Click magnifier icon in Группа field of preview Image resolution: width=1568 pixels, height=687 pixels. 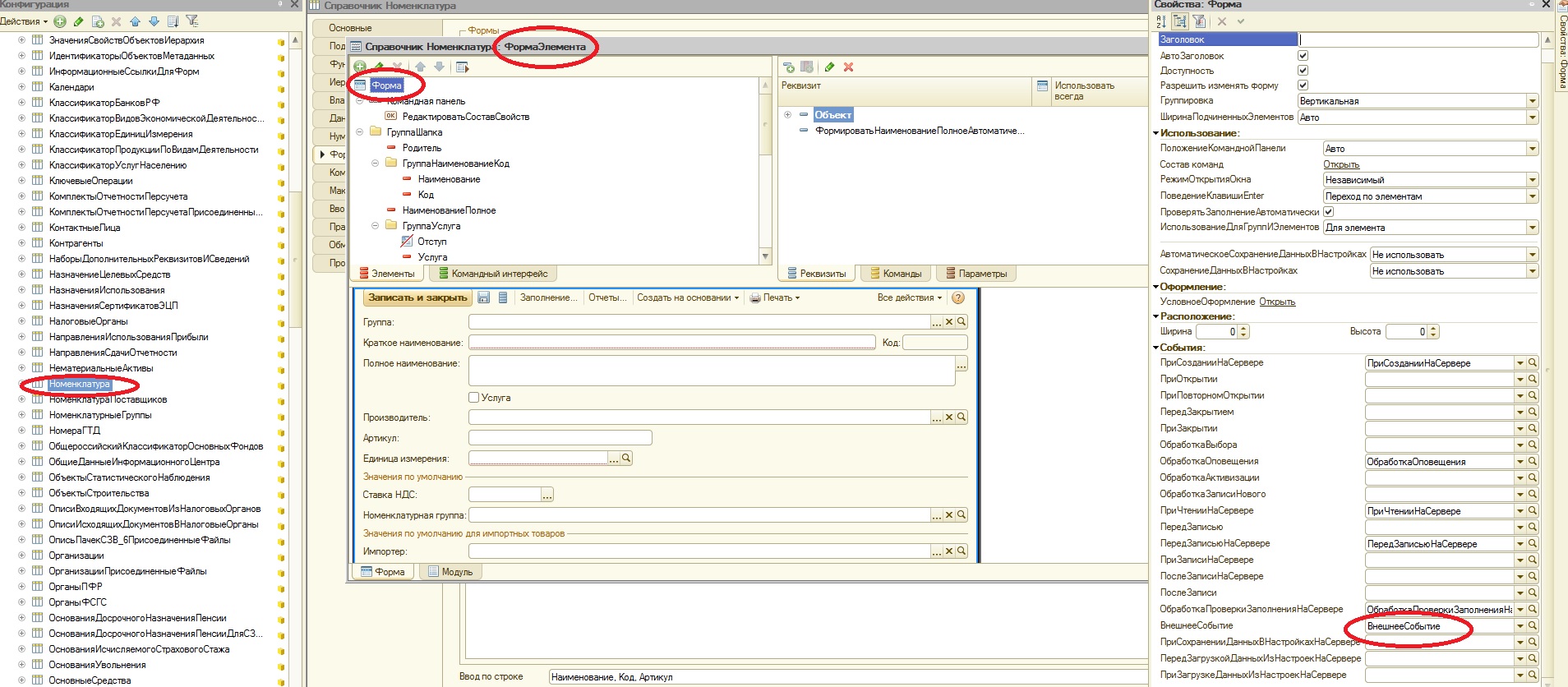coord(962,321)
